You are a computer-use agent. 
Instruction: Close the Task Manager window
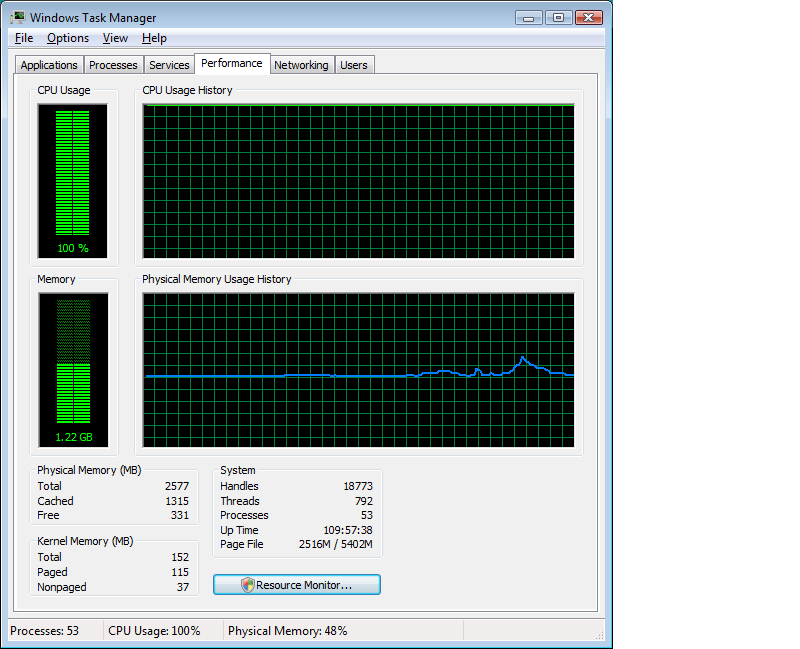[x=589, y=18]
